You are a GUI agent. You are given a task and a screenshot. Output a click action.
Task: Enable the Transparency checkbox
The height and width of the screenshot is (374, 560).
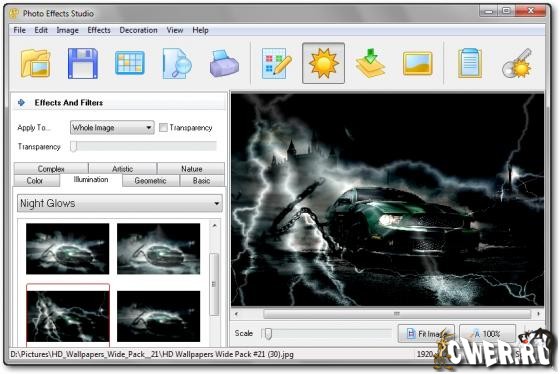tap(163, 128)
